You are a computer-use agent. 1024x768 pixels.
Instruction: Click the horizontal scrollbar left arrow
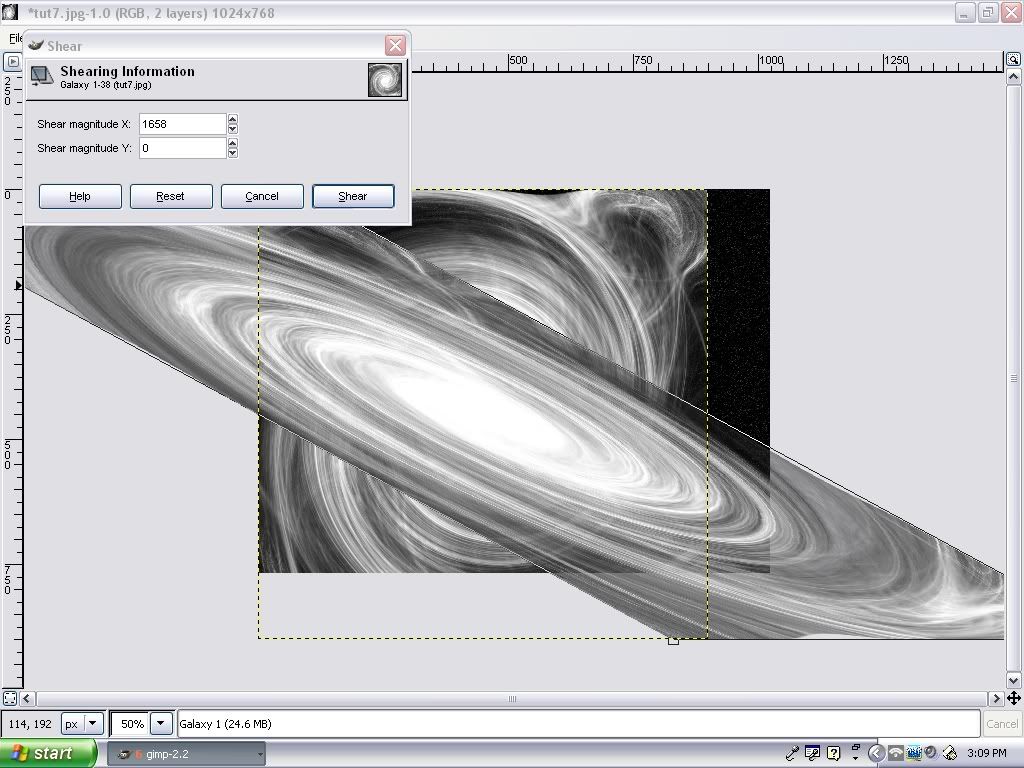[x=27, y=698]
